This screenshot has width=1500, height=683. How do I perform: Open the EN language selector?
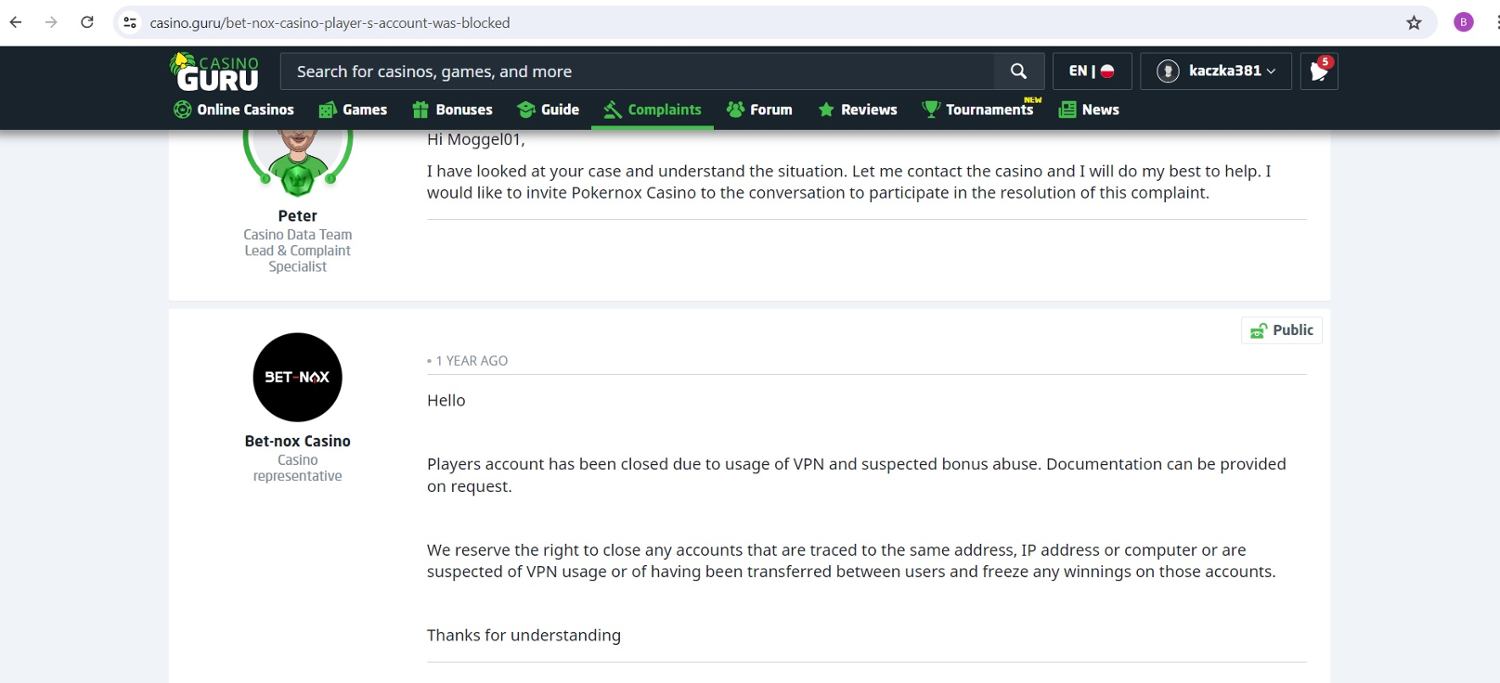[x=1091, y=71]
